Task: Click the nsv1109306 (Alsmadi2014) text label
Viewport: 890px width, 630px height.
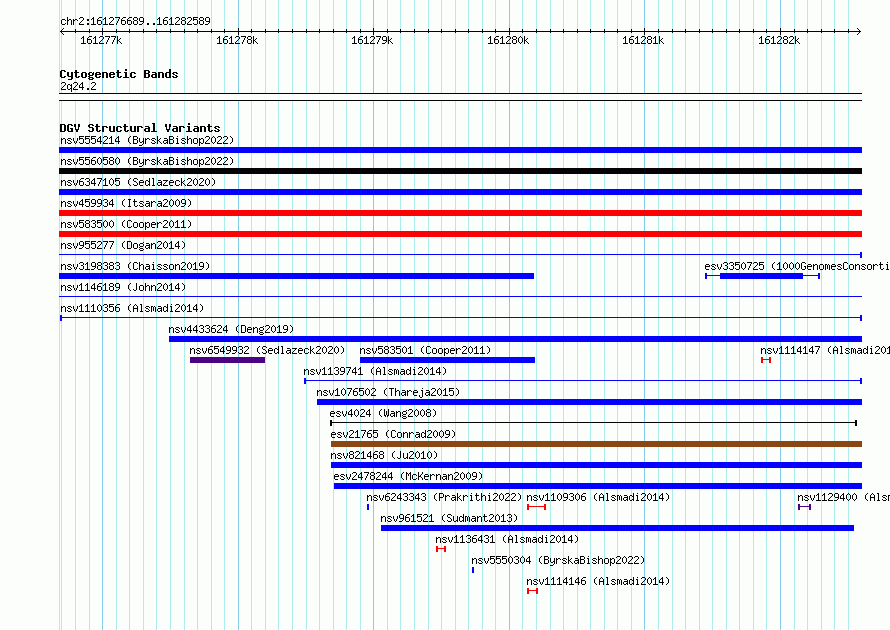Action: tap(598, 497)
